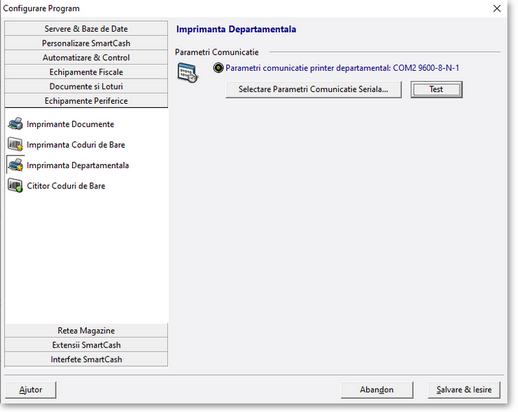Open the Retea Magazine section

coord(86,330)
